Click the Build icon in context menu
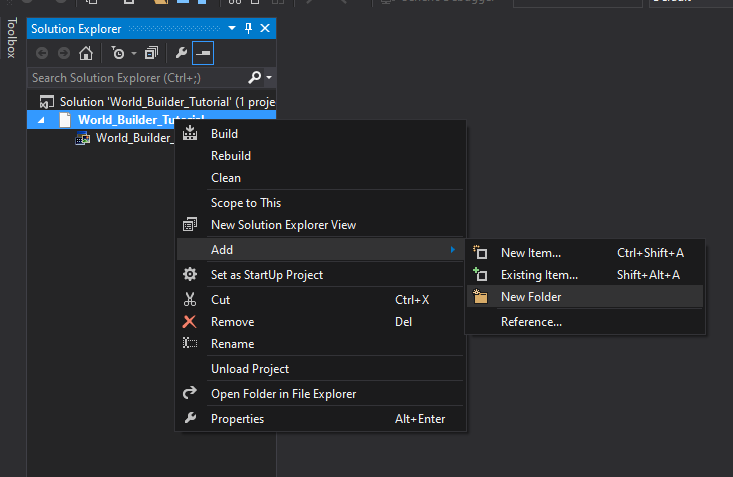Image resolution: width=733 pixels, height=477 pixels. coord(190,134)
